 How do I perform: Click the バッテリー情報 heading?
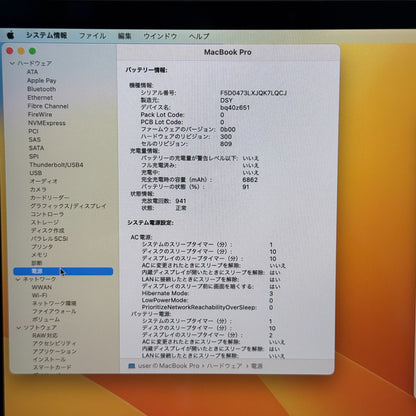point(146,70)
